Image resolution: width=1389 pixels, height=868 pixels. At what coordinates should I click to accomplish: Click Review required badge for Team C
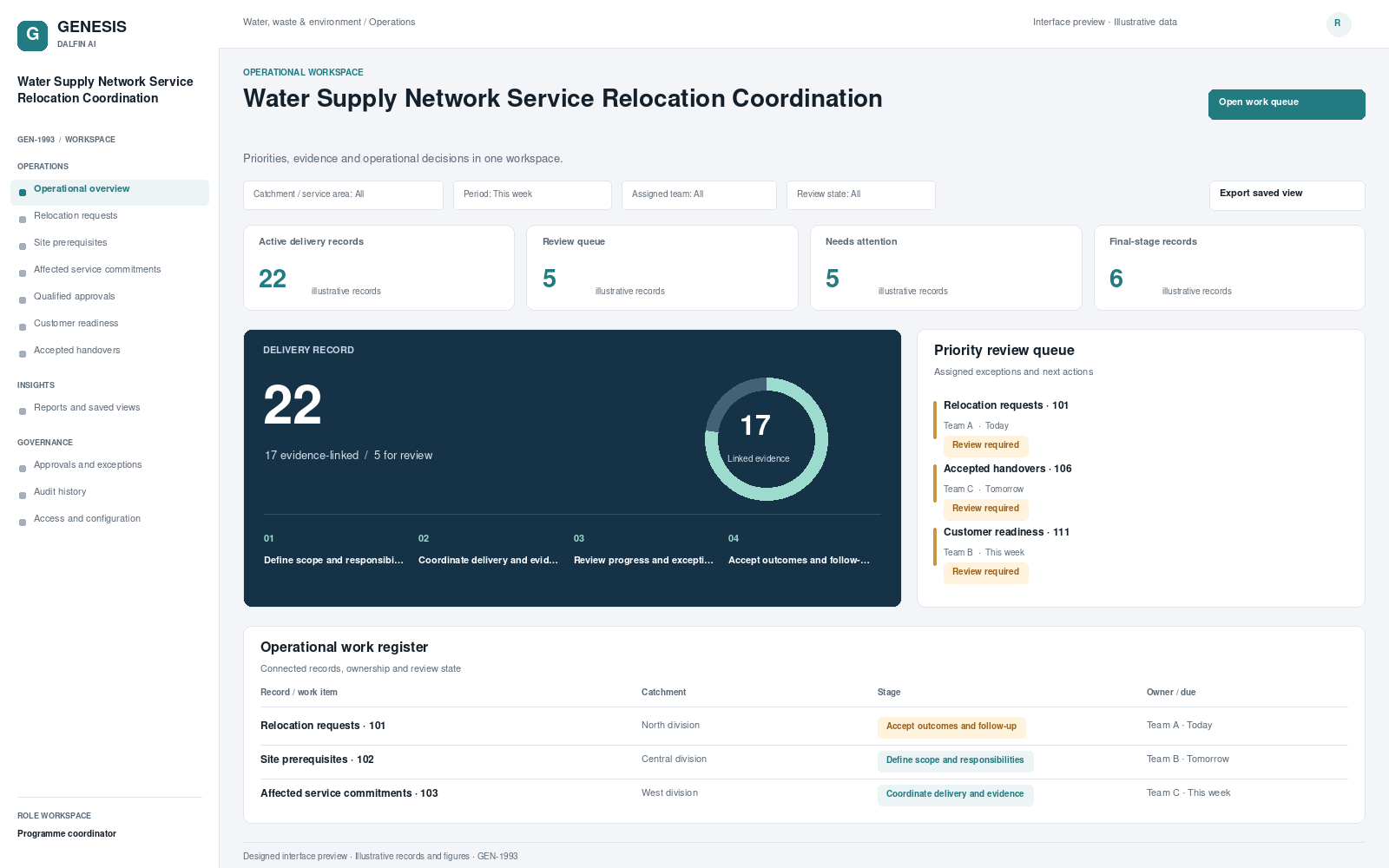point(986,510)
